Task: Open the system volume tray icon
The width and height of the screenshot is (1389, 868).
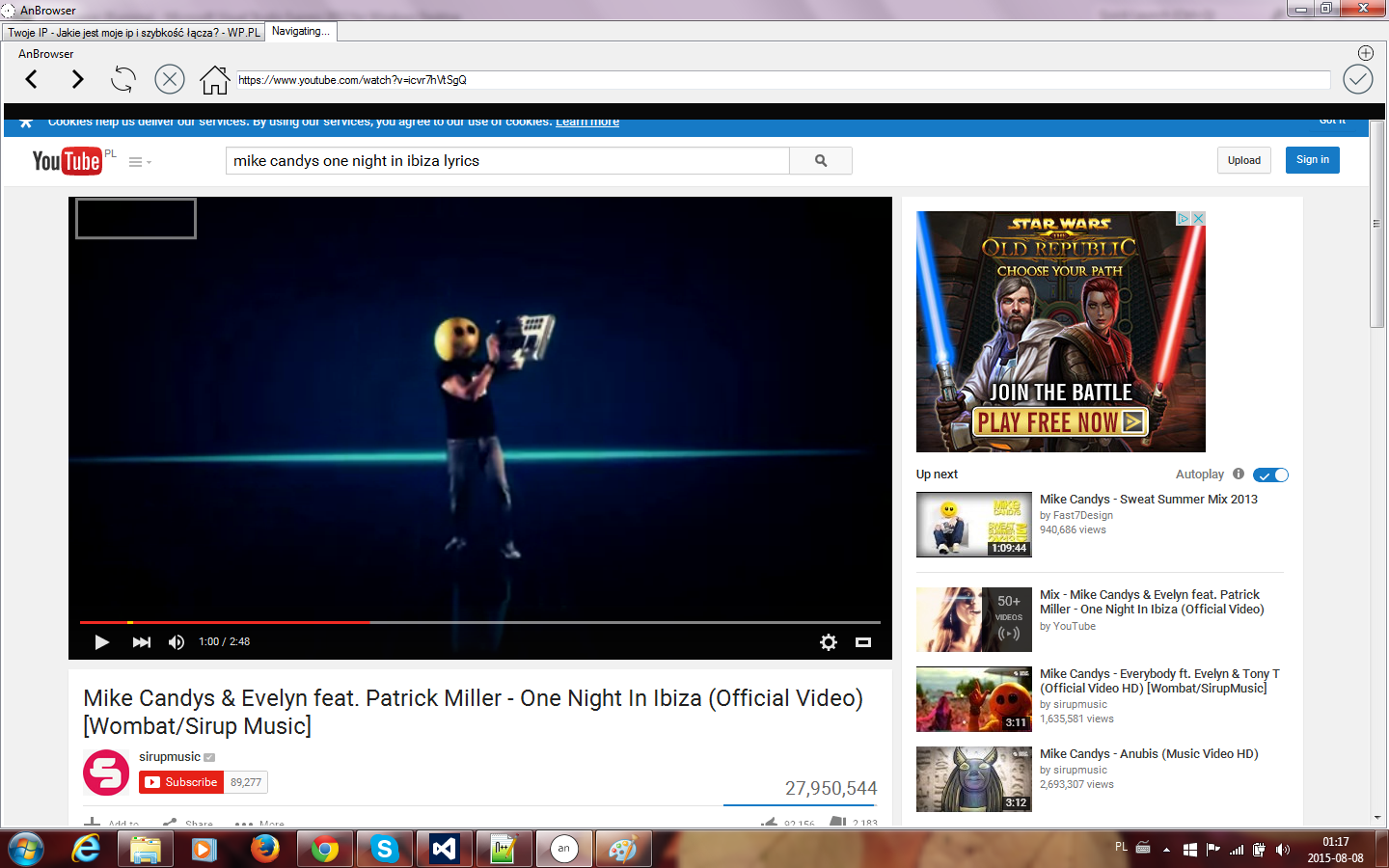Action: click(x=1282, y=850)
